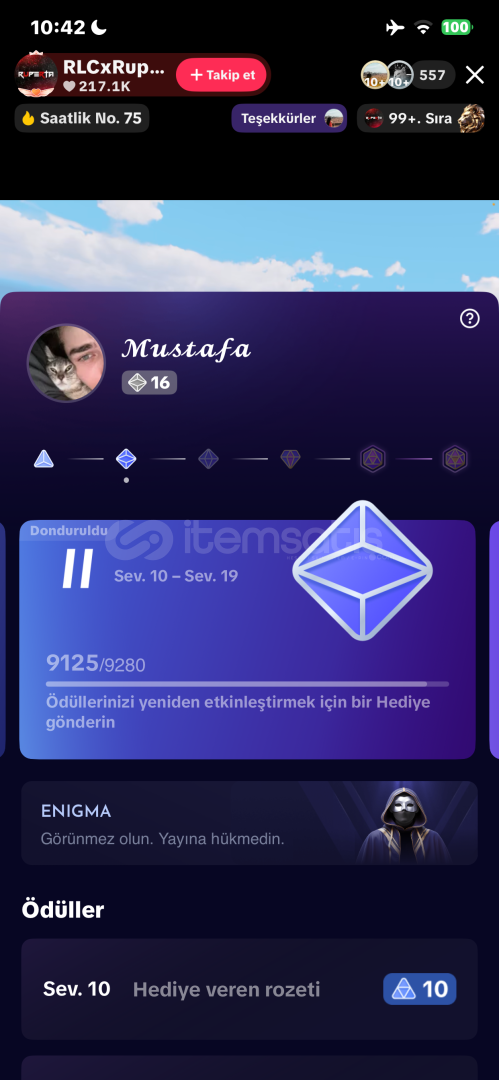Select the fifth hexagon level icon
The width and height of the screenshot is (499, 1080).
[x=373, y=459]
